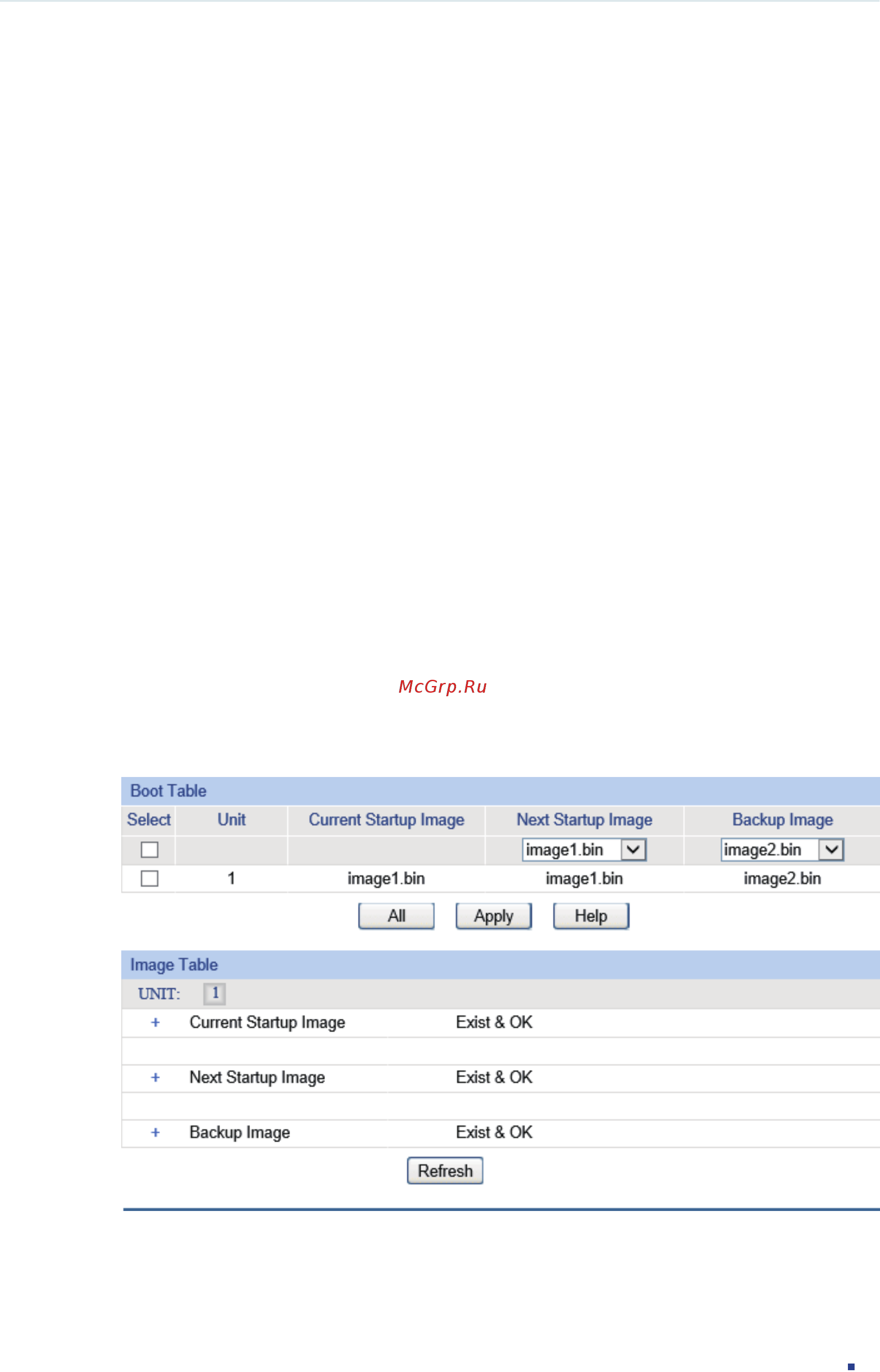Click Unit 1 Next Startup Image cell image1.bin
Screen dimensions: 880x1372
584,879
